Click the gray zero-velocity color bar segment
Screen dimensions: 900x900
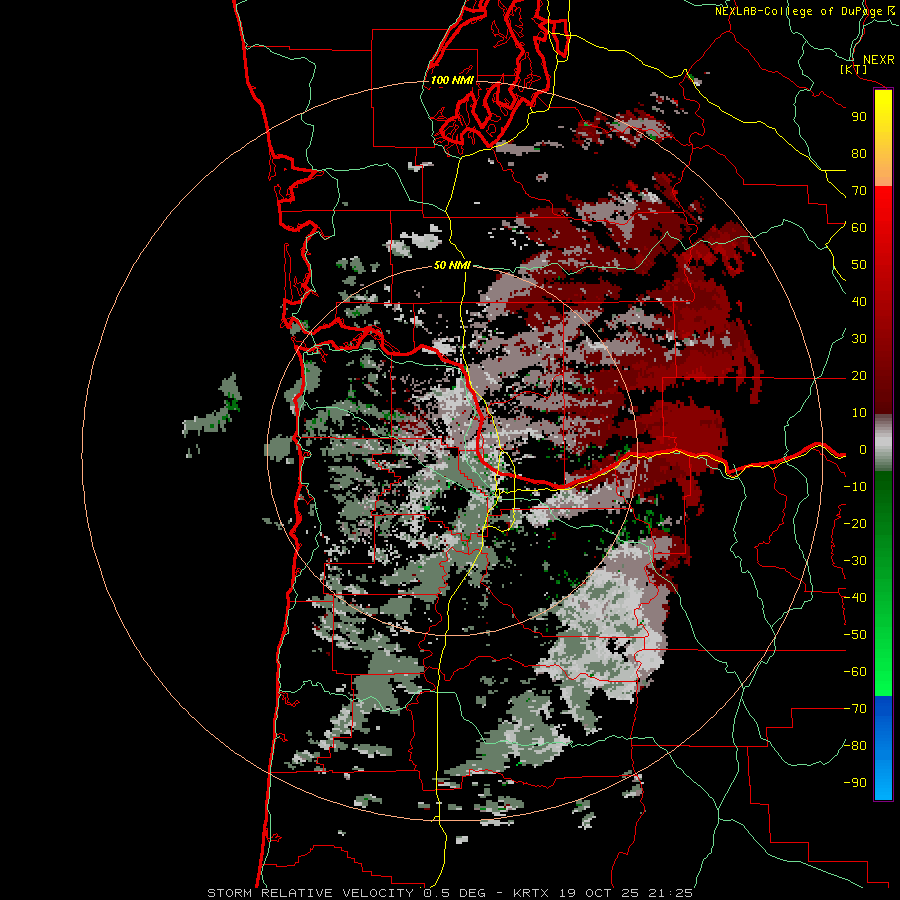[x=883, y=443]
